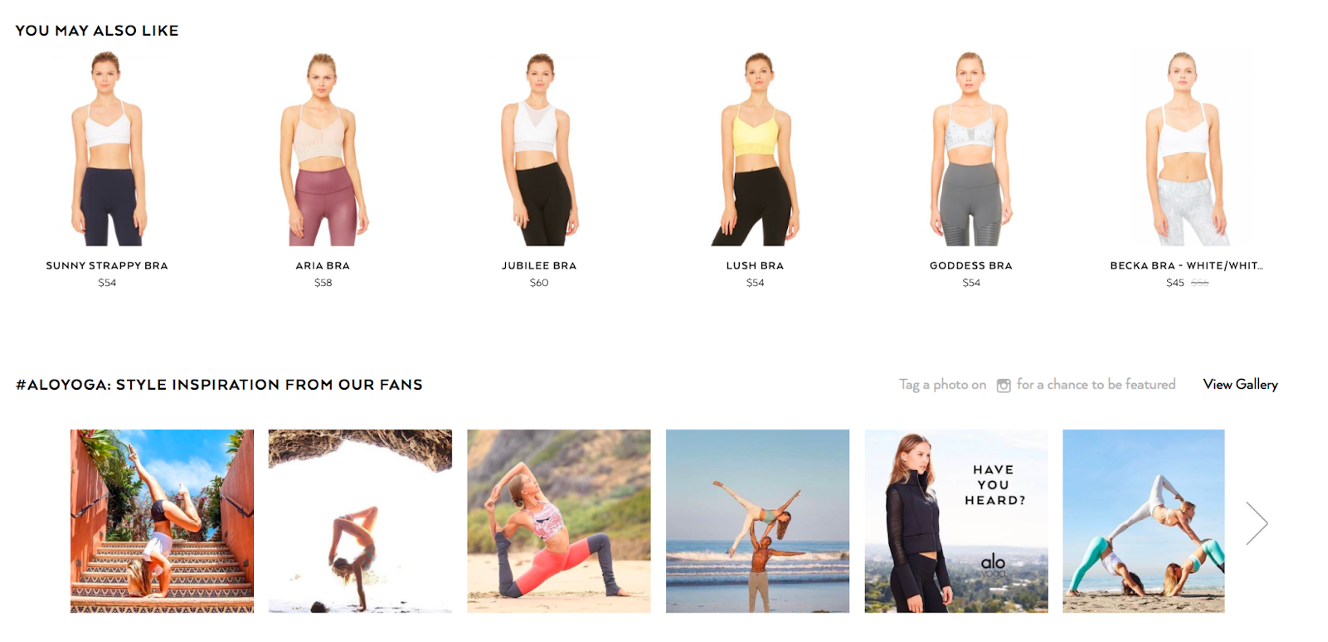Open the yellow Lush Bra product photo
Viewport: 1328px width, 642px height.
(x=755, y=149)
